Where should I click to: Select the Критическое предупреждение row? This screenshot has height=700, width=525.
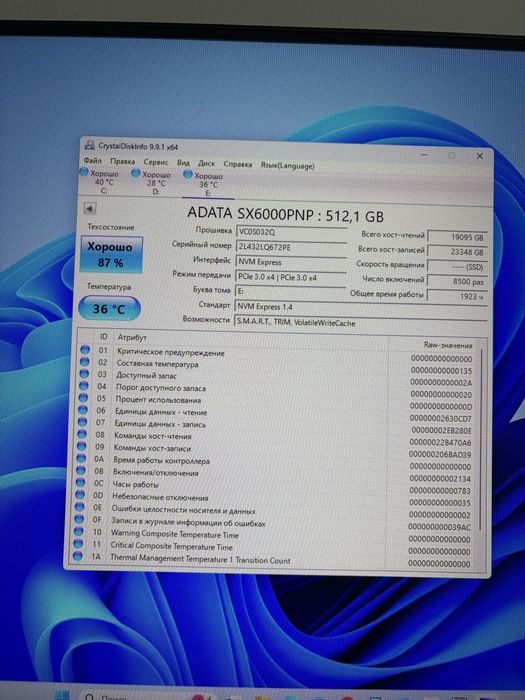277,354
